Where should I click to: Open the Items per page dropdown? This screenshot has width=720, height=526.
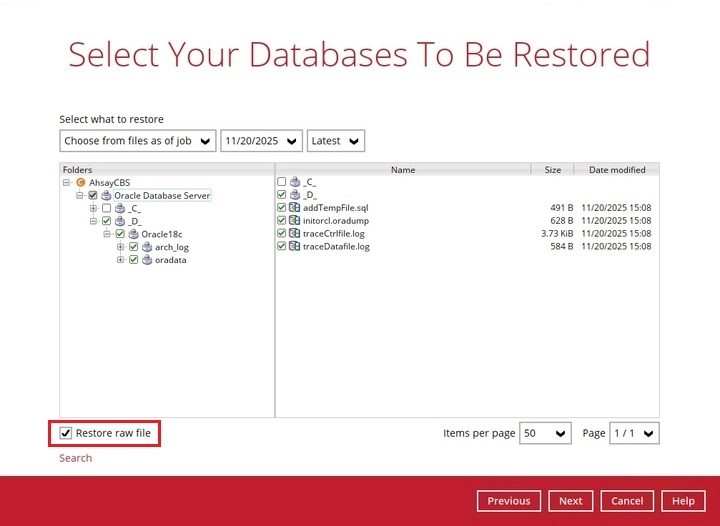click(x=545, y=433)
